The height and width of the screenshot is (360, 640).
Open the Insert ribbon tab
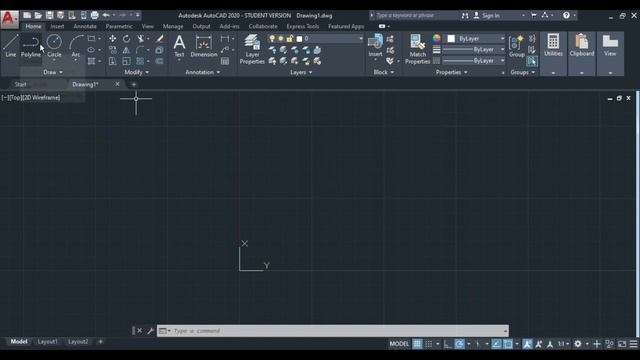pyautogui.click(x=57, y=26)
